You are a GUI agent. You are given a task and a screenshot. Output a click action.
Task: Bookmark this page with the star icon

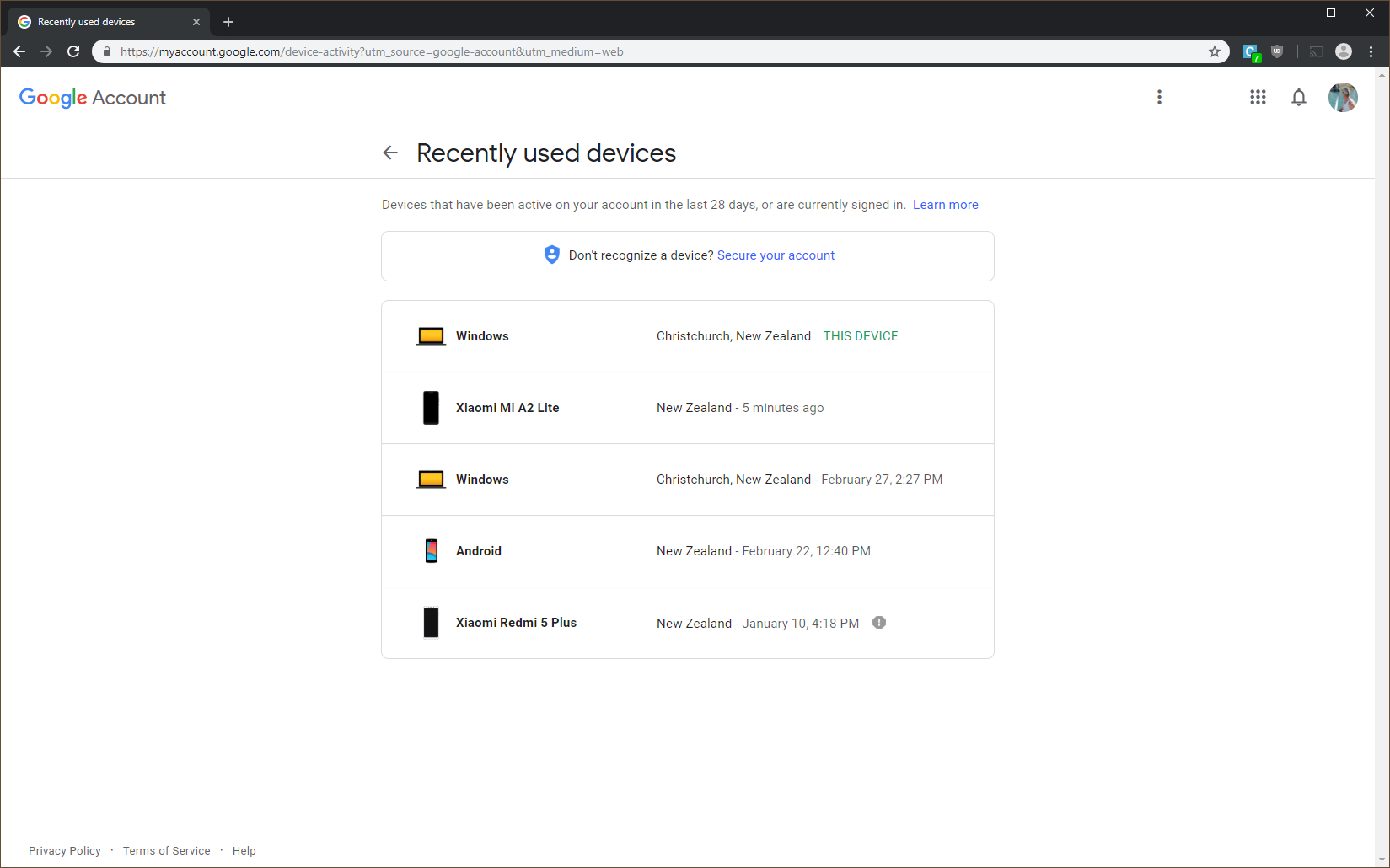[x=1214, y=51]
